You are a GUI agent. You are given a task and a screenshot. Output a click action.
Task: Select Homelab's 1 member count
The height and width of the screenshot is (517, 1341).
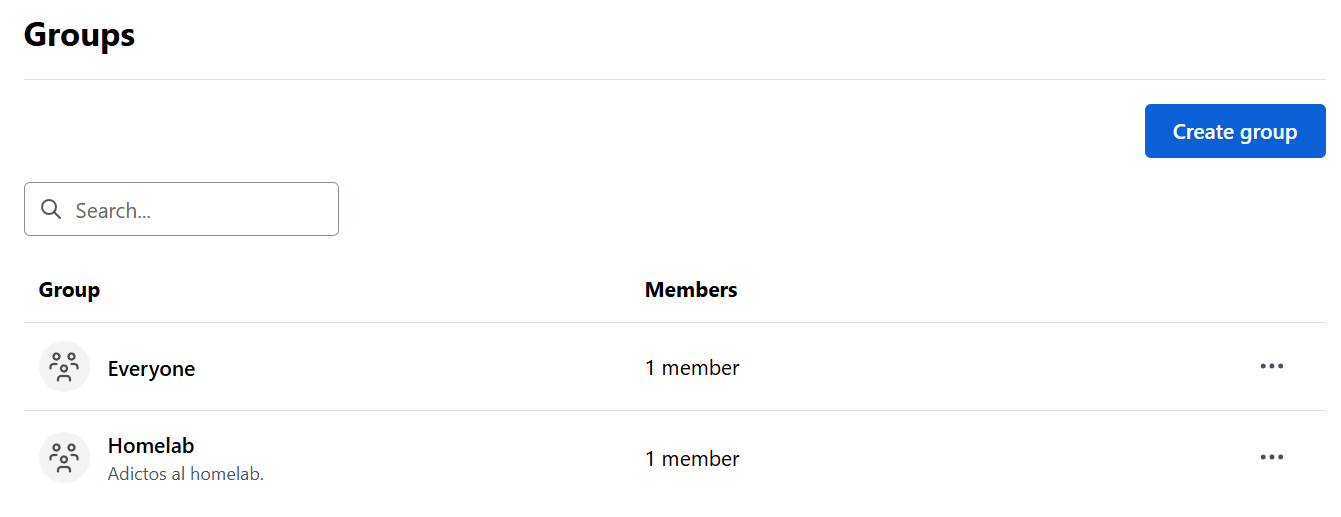692,459
